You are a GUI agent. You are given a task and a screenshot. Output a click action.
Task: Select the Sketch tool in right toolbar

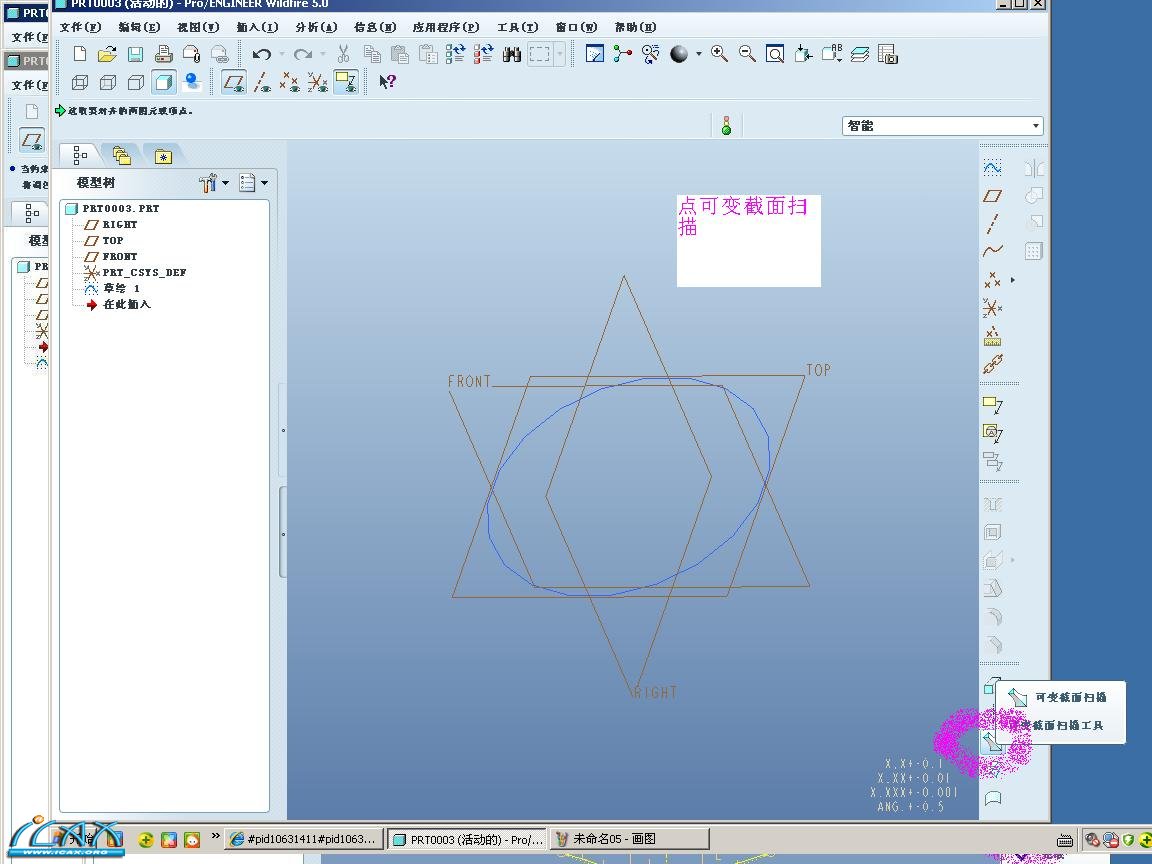click(x=992, y=168)
